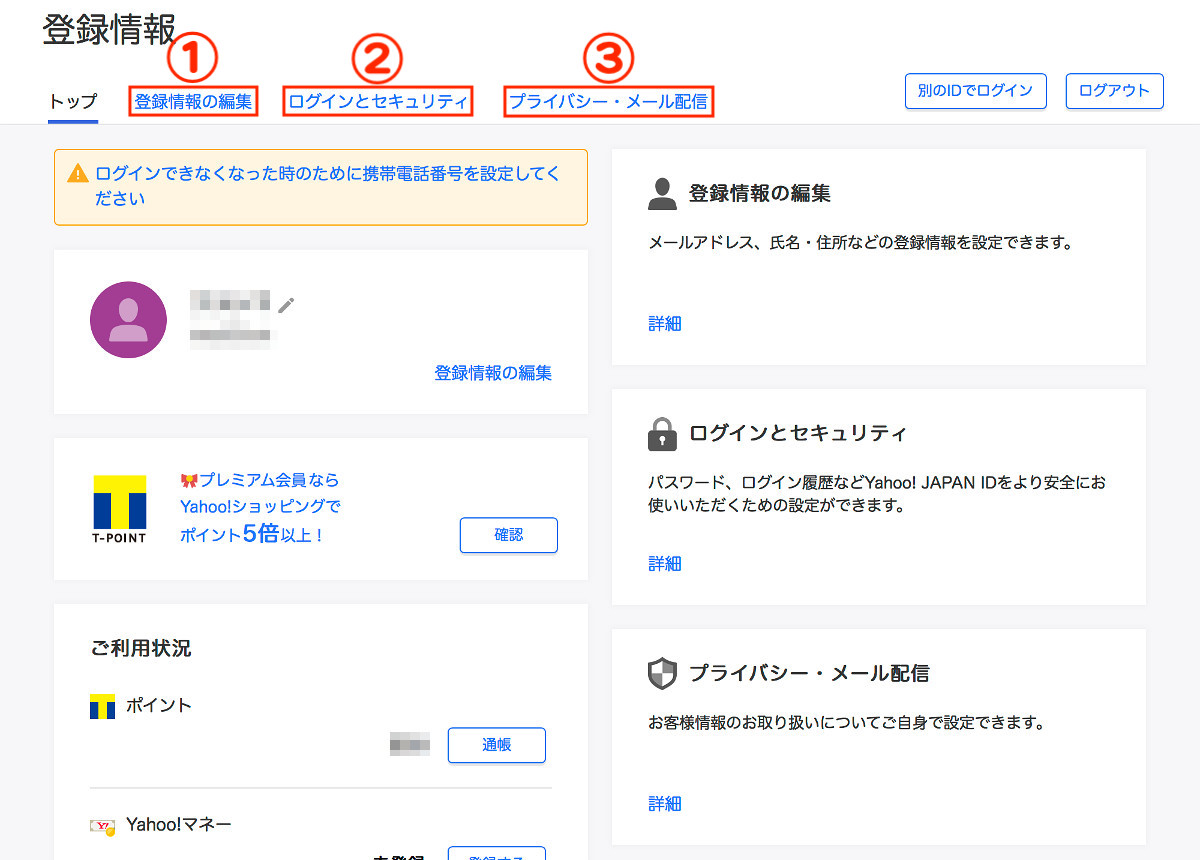The width and height of the screenshot is (1200, 860).
Task: Click the T-Point icon beside ポイント
Action: (x=102, y=706)
